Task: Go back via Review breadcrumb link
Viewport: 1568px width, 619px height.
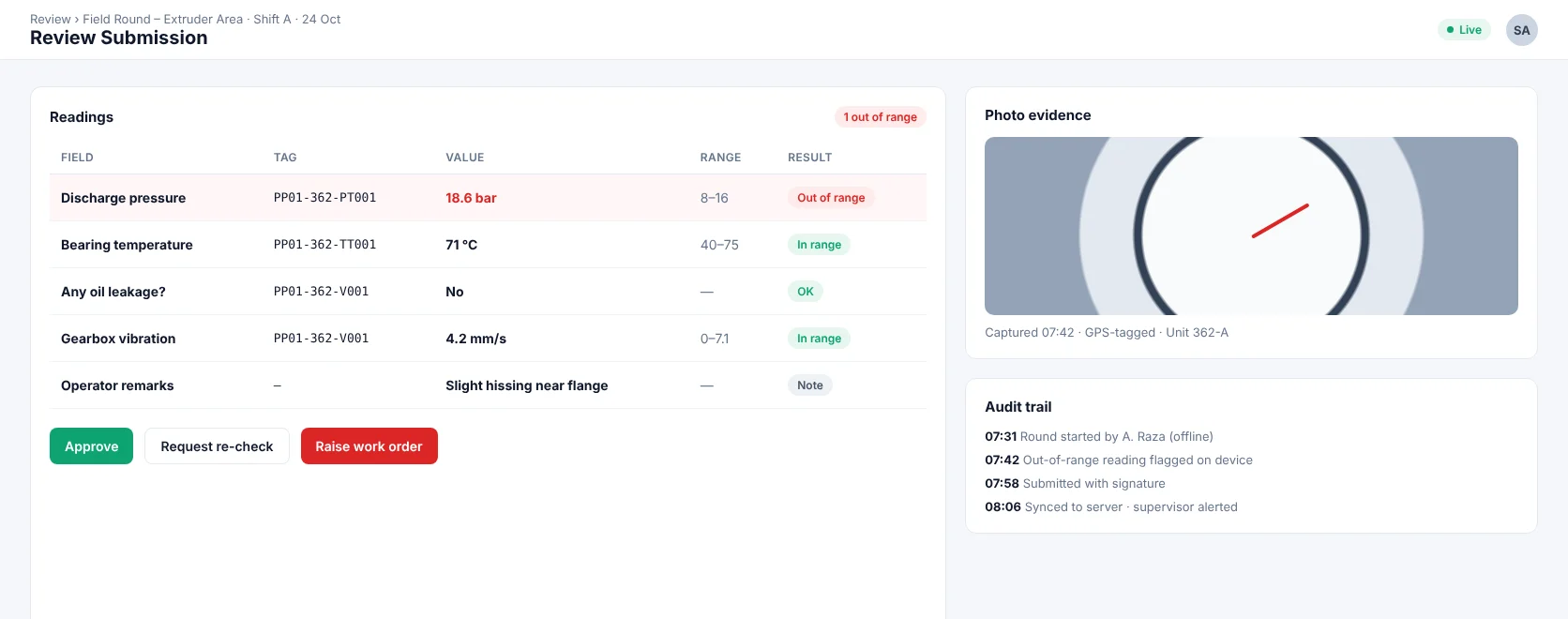Action: pyautogui.click(x=50, y=19)
